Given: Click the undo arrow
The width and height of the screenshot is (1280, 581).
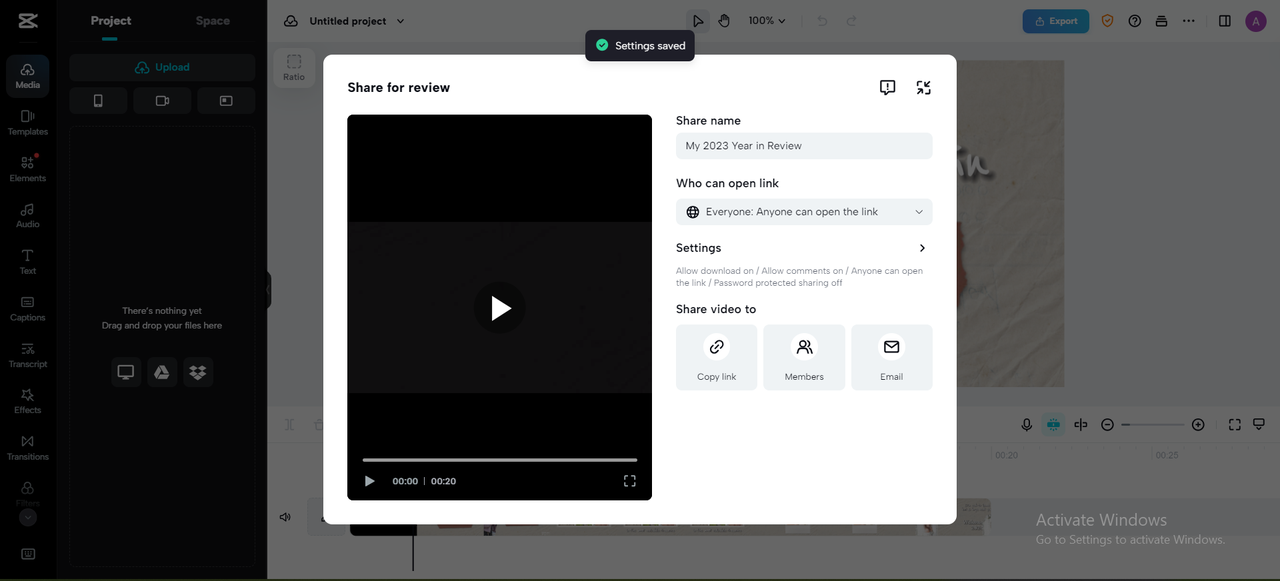Looking at the screenshot, I should 822,21.
